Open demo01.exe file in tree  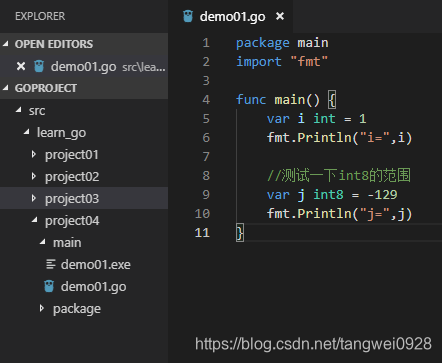pos(96,265)
